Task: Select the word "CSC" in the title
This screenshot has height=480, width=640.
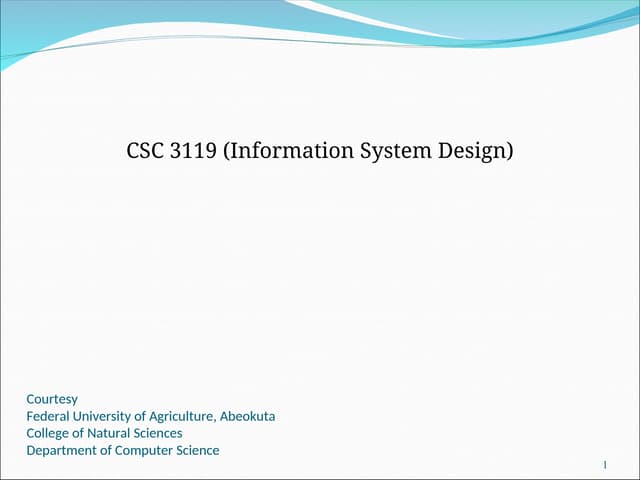Action: (146, 151)
